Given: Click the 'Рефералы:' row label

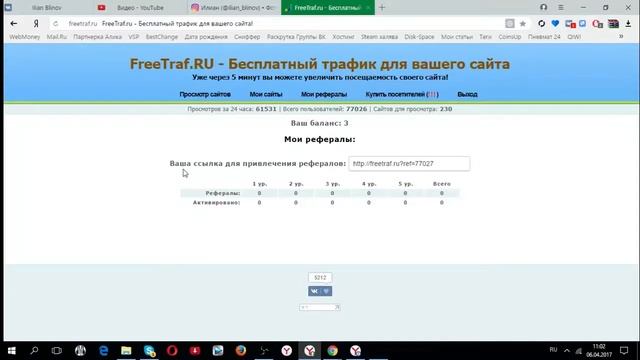Looking at the screenshot, I should tap(223, 193).
